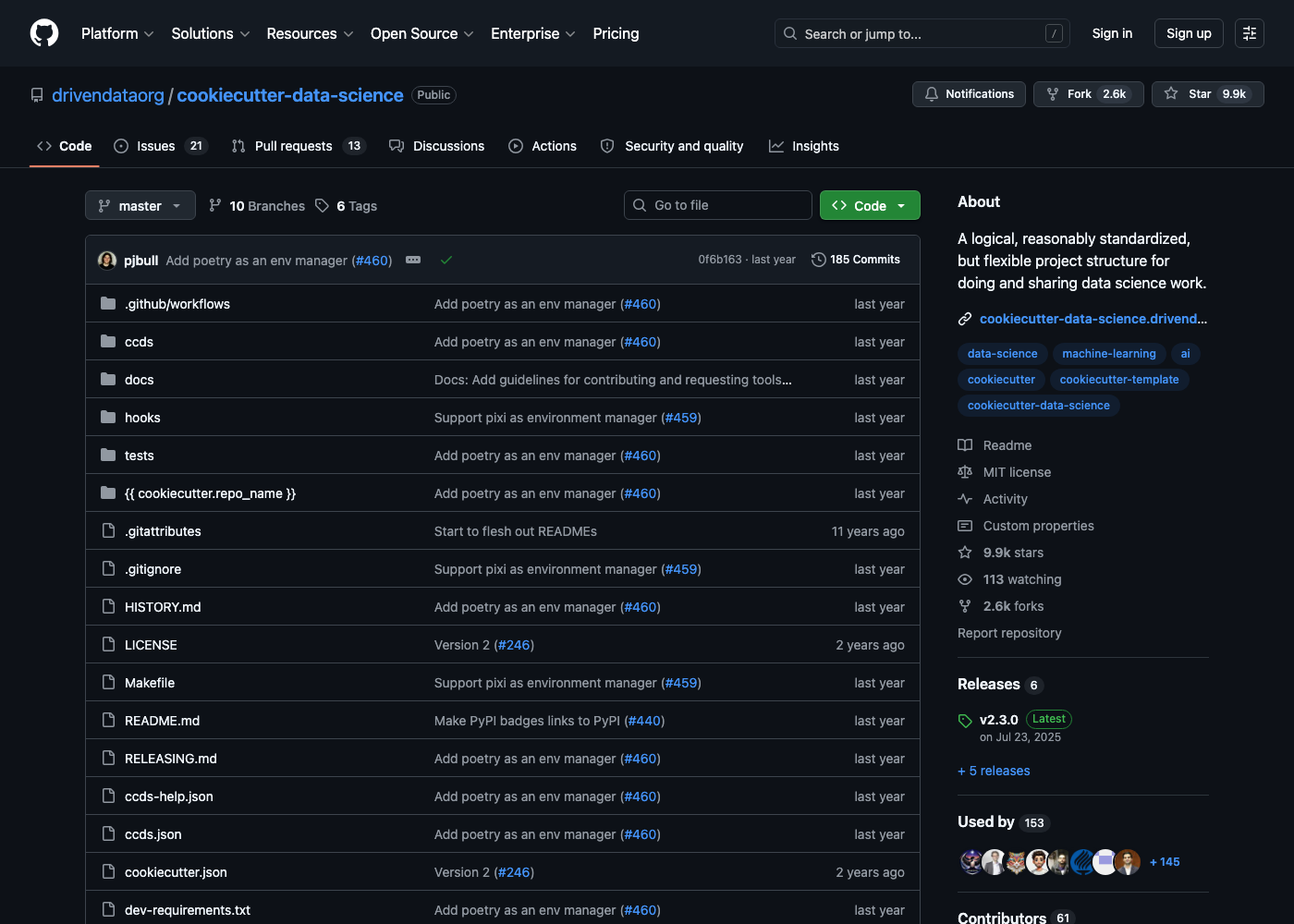Click pjbull's avatar in the commit row
The height and width of the screenshot is (924, 1294).
click(107, 260)
